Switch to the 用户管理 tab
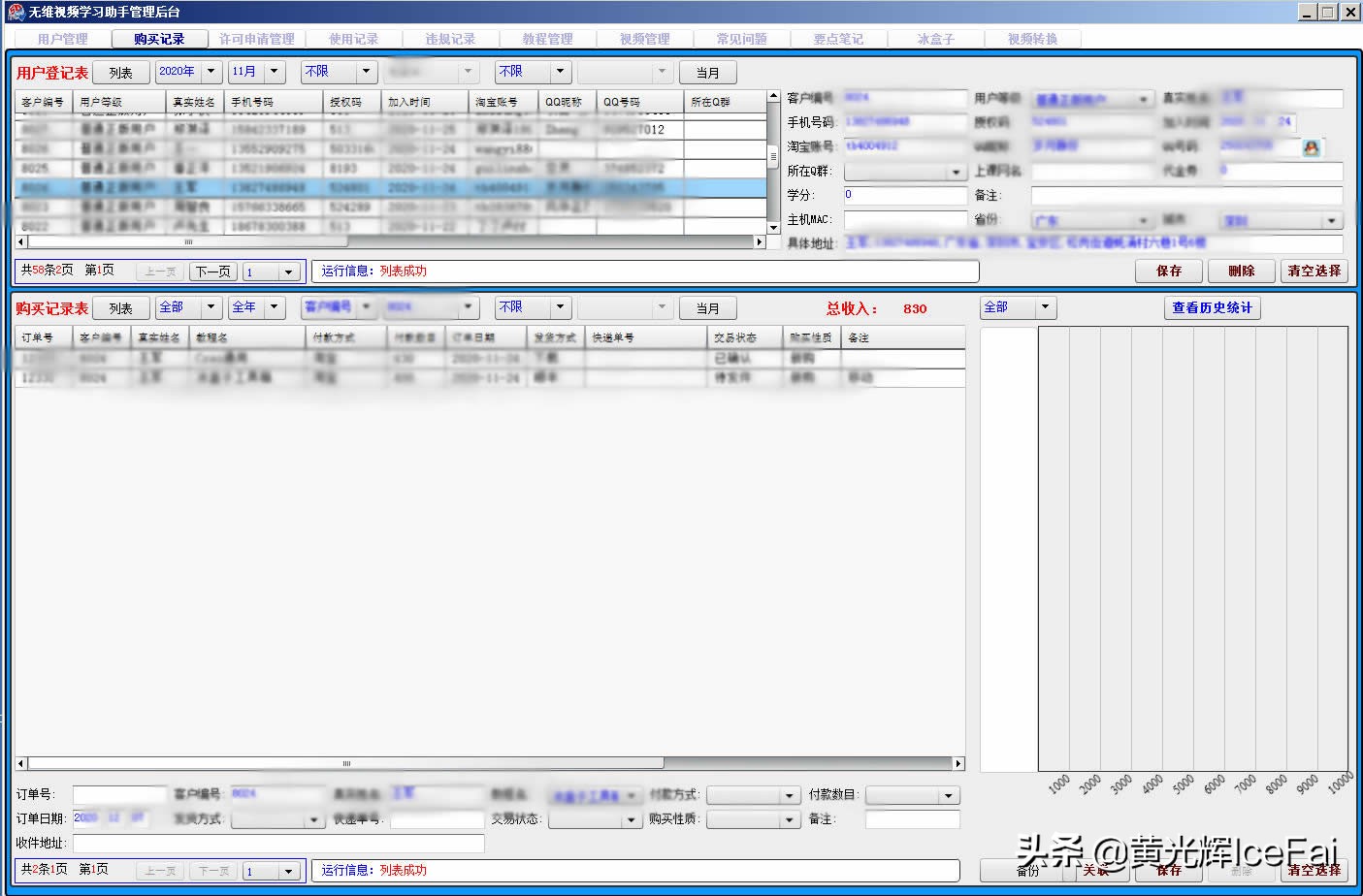 pos(62,39)
